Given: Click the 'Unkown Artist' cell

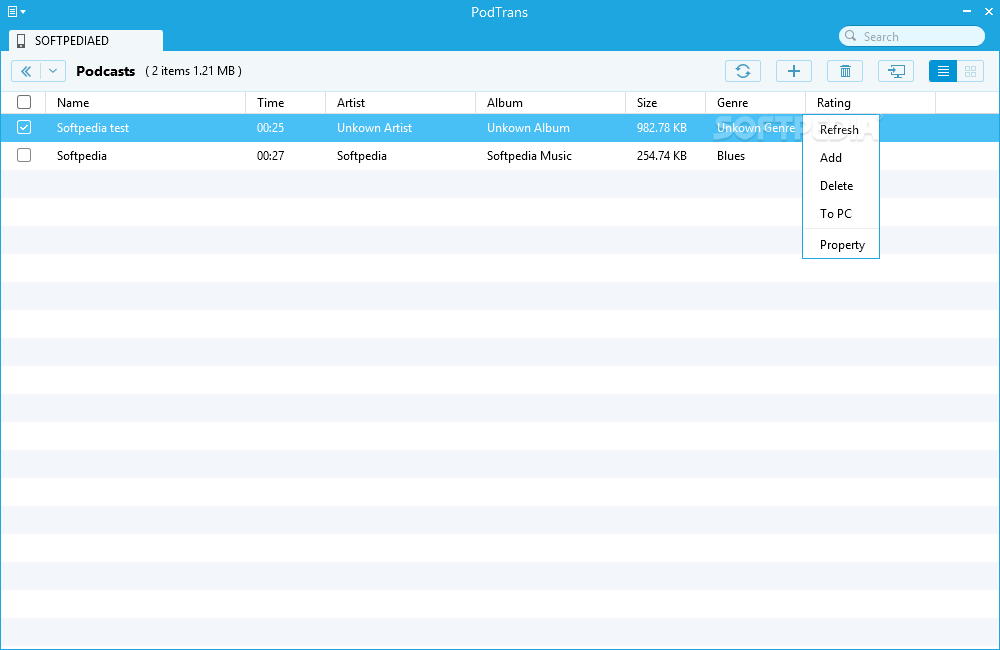Looking at the screenshot, I should click(x=374, y=128).
